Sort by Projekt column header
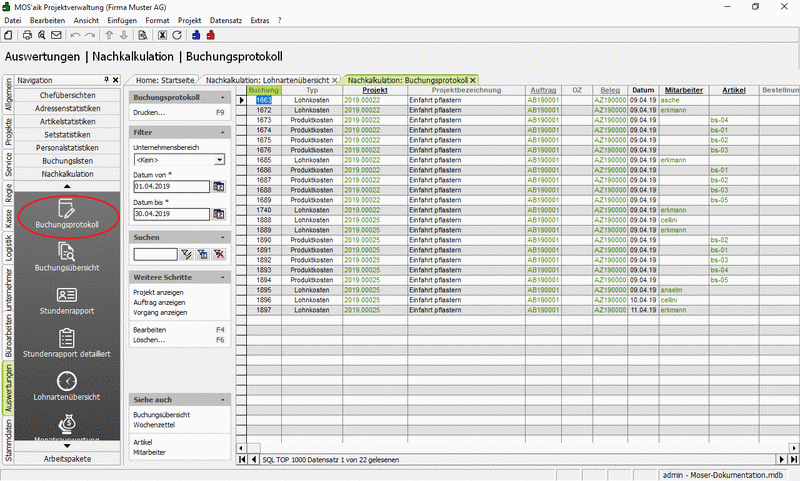The height and width of the screenshot is (481, 800). [375, 90]
